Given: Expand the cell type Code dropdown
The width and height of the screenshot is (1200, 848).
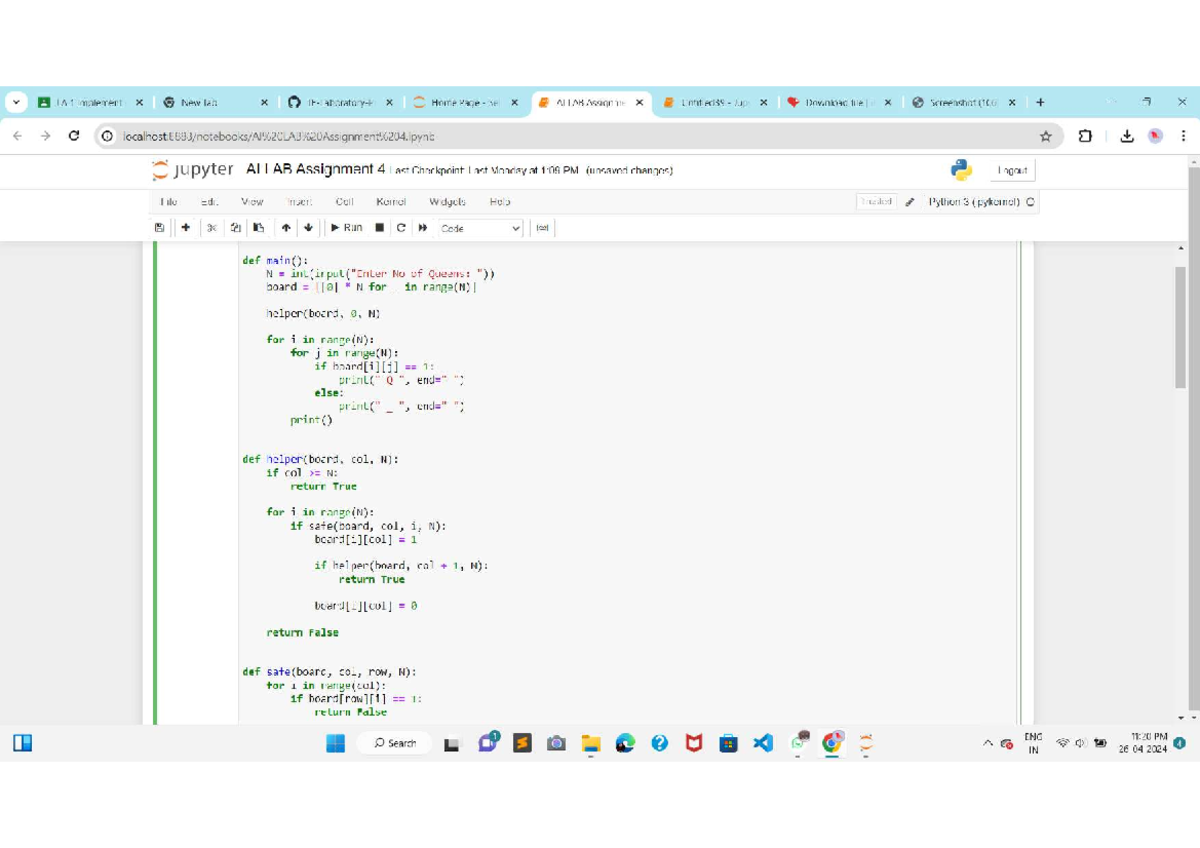Looking at the screenshot, I should 481,228.
